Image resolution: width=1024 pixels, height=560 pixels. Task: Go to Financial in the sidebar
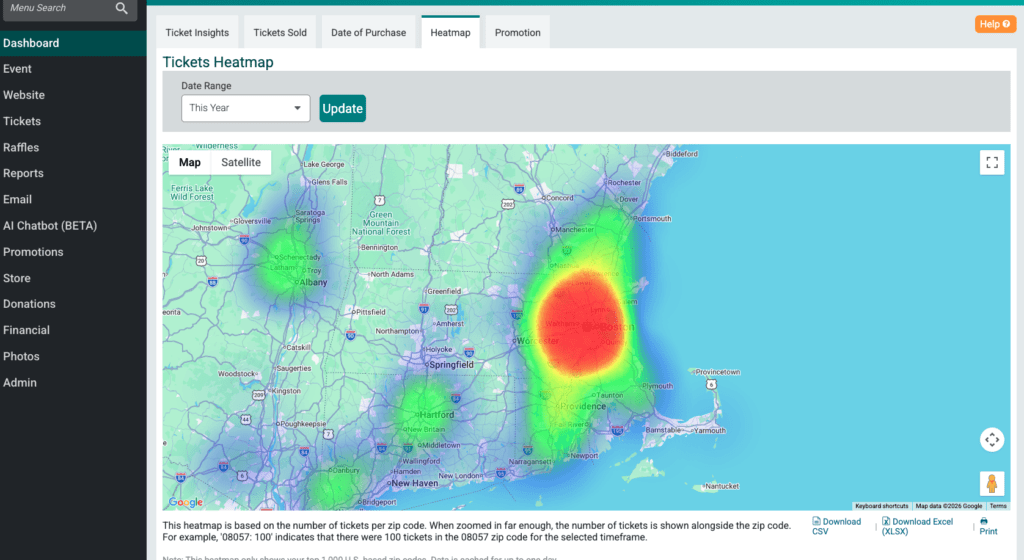coord(73,330)
